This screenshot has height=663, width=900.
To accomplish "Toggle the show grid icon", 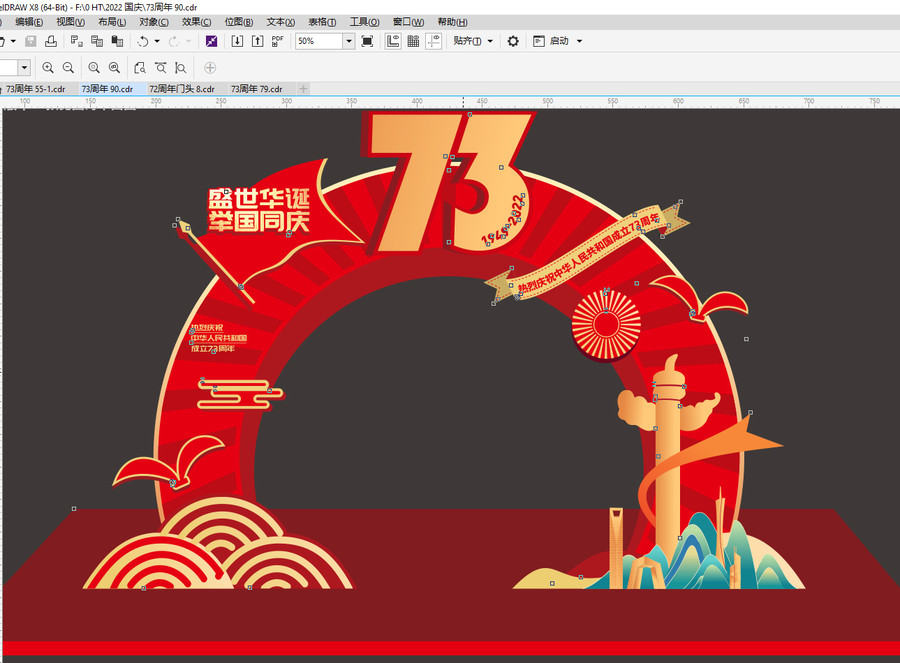I will point(413,41).
